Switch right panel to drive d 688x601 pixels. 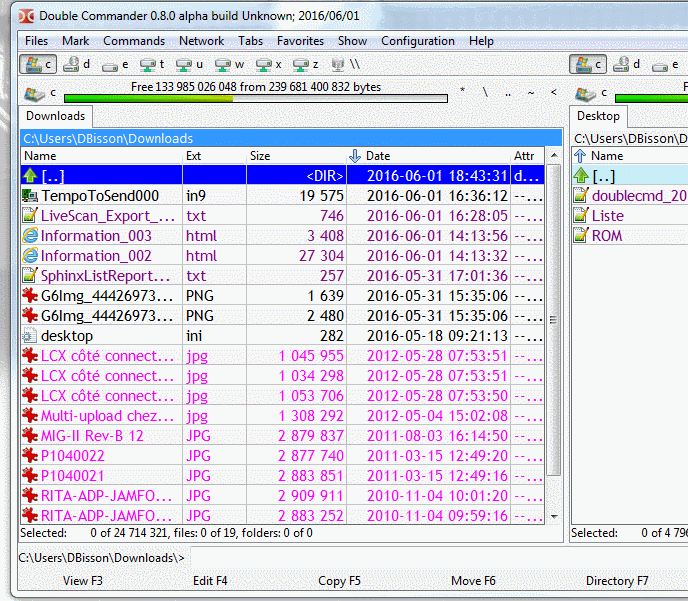[x=627, y=64]
